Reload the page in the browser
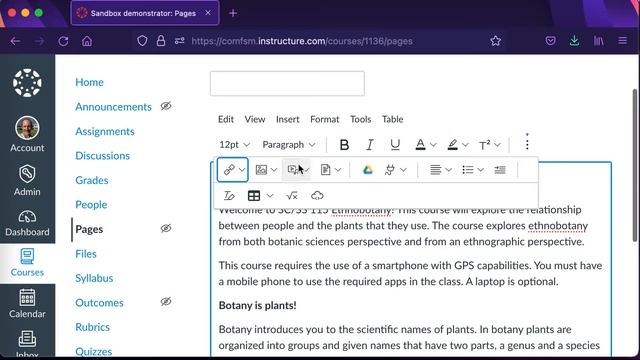 [63, 41]
